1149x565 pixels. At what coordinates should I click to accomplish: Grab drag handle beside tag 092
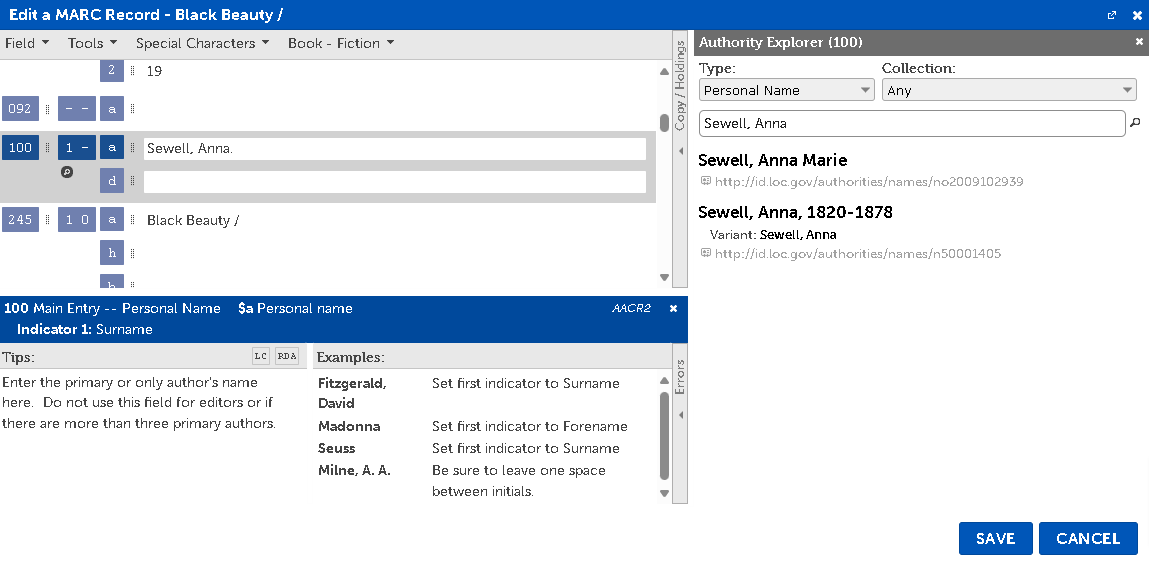(x=48, y=109)
